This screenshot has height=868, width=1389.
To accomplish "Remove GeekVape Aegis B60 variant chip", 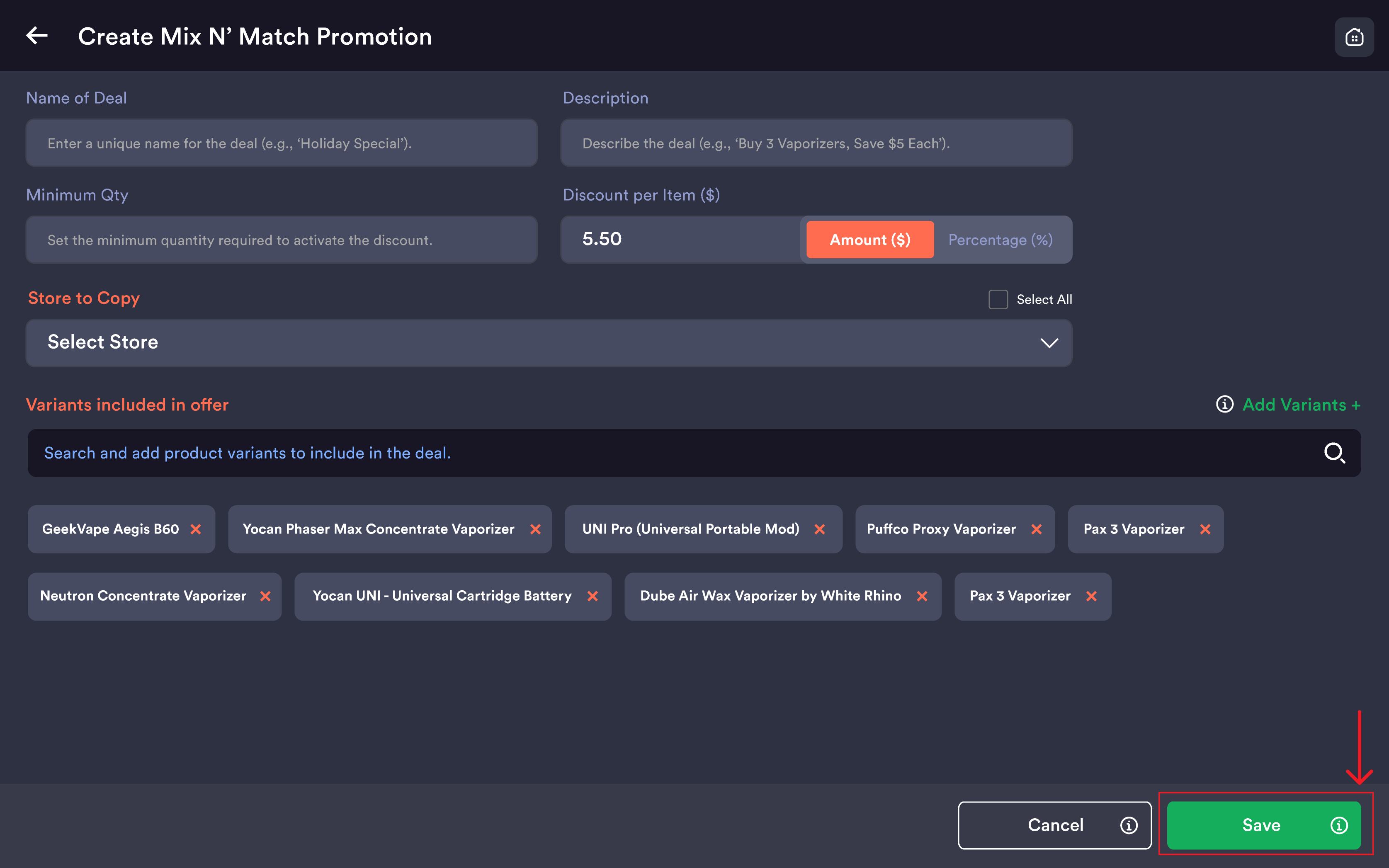I will pos(196,529).
